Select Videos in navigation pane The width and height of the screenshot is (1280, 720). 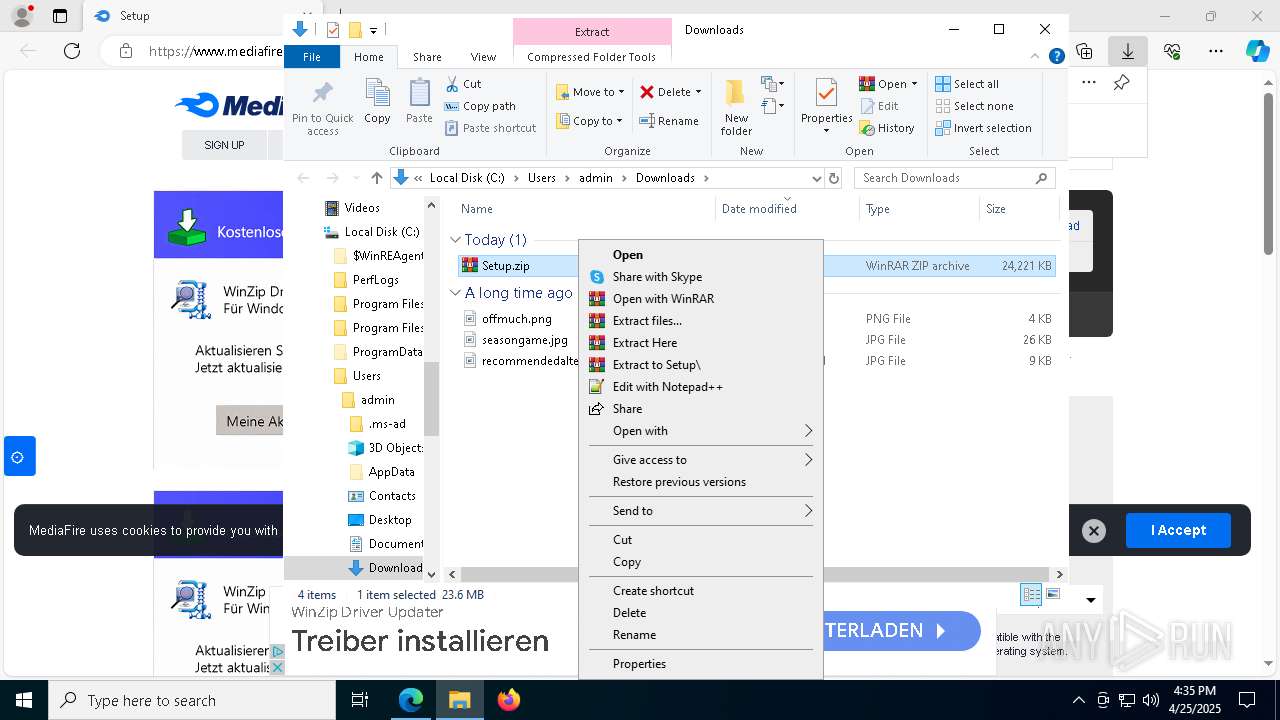click(362, 208)
